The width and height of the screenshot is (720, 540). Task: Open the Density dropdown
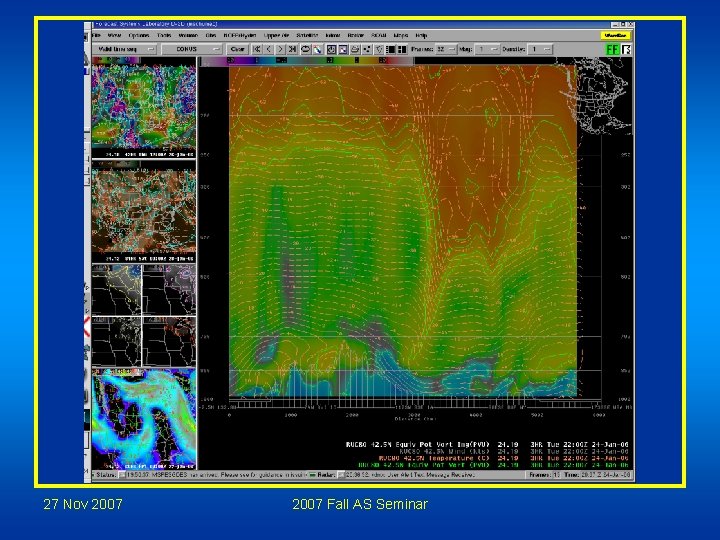[x=540, y=49]
